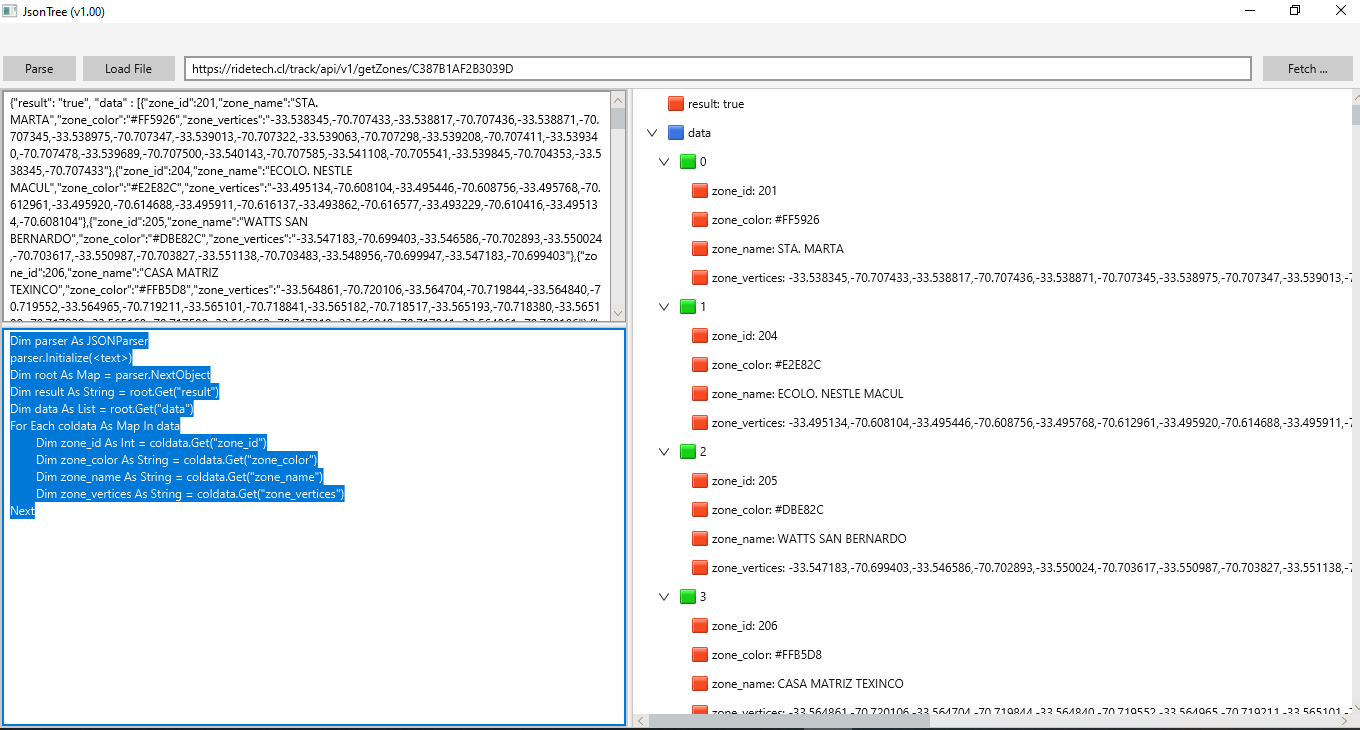Click the red icon beside zone_color: #FFB5D8
Viewport: 1360px width, 730px height.
(700, 655)
